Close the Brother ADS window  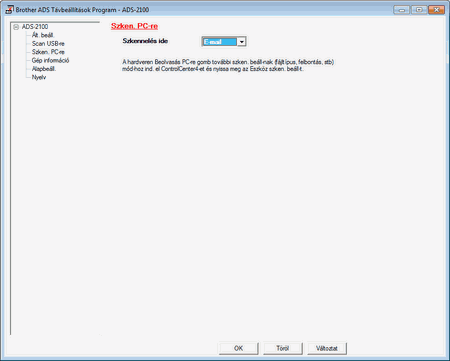coord(436,10)
